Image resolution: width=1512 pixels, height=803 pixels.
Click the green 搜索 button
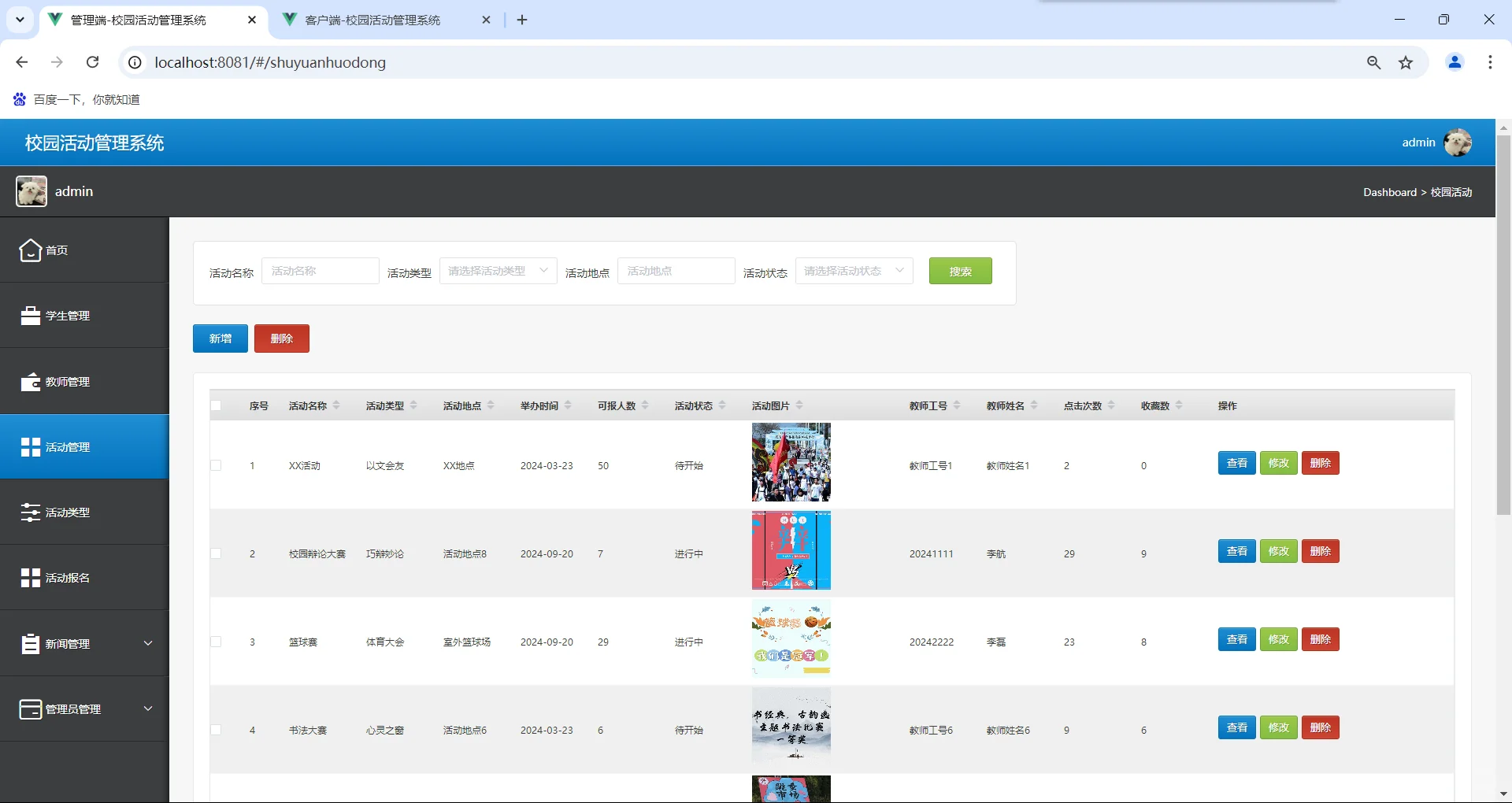[961, 271]
